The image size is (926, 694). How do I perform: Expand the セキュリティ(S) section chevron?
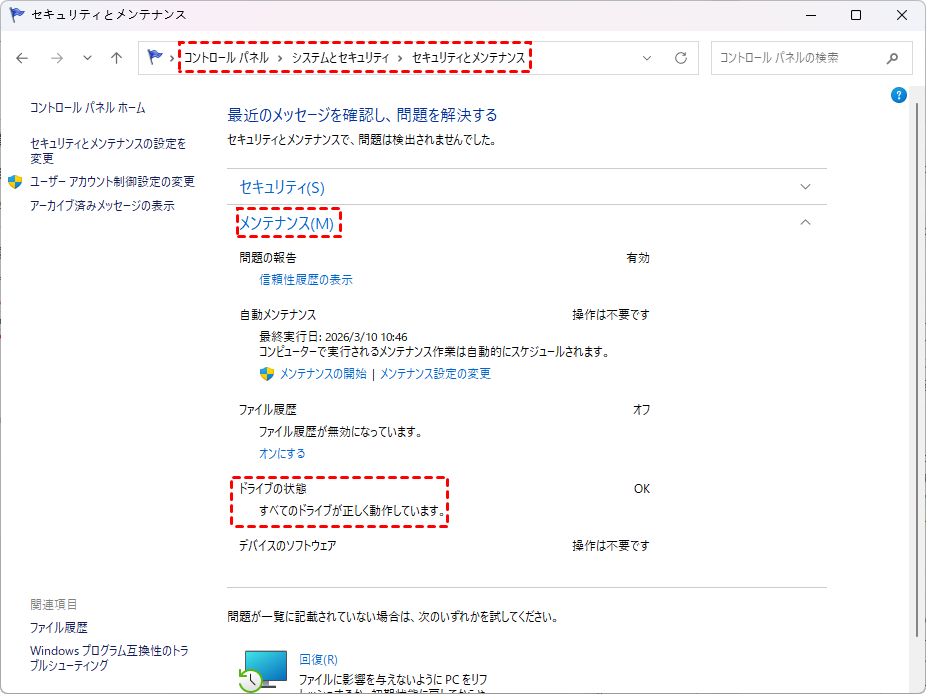(x=806, y=187)
